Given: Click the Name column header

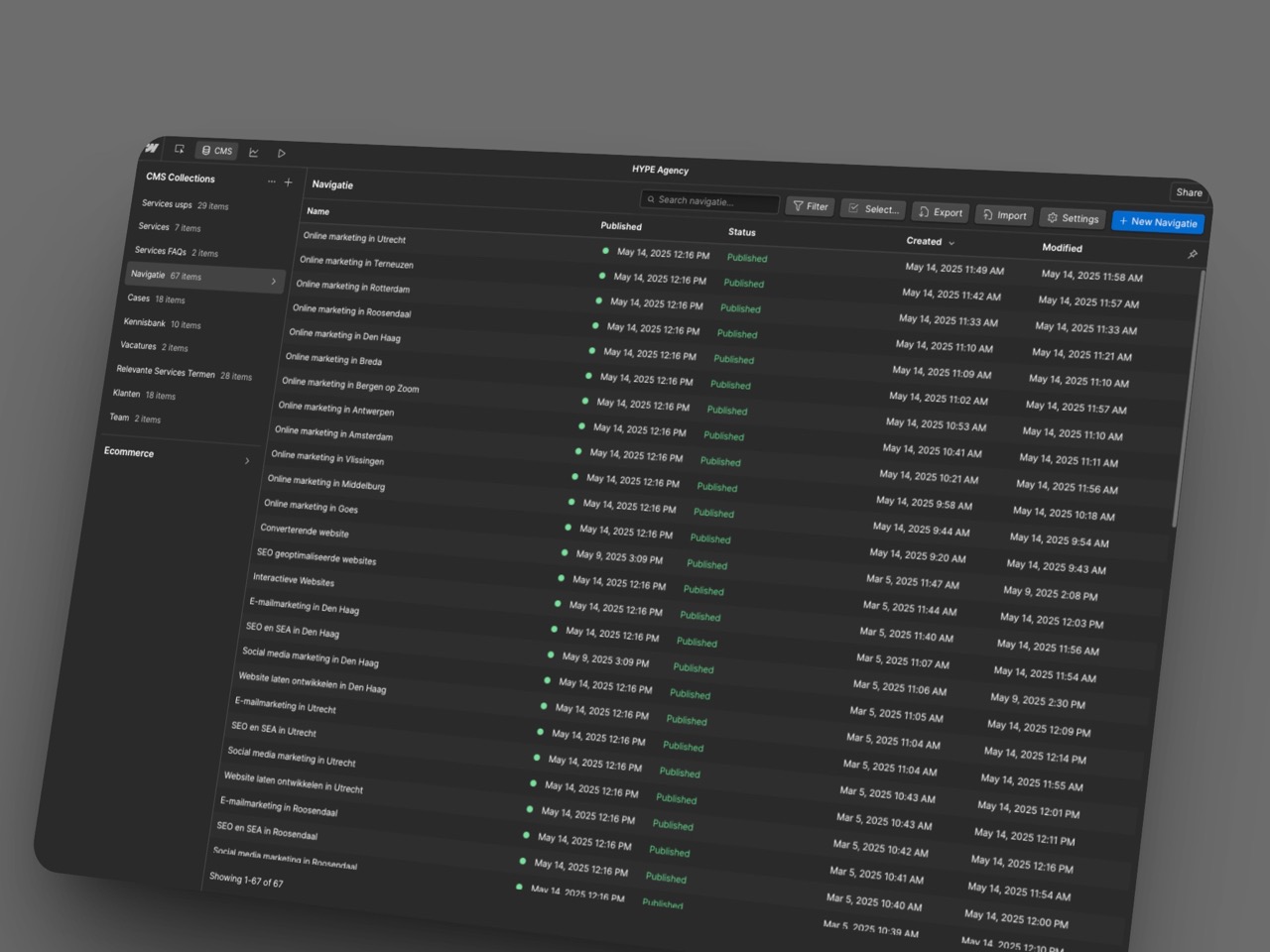Looking at the screenshot, I should [x=317, y=211].
